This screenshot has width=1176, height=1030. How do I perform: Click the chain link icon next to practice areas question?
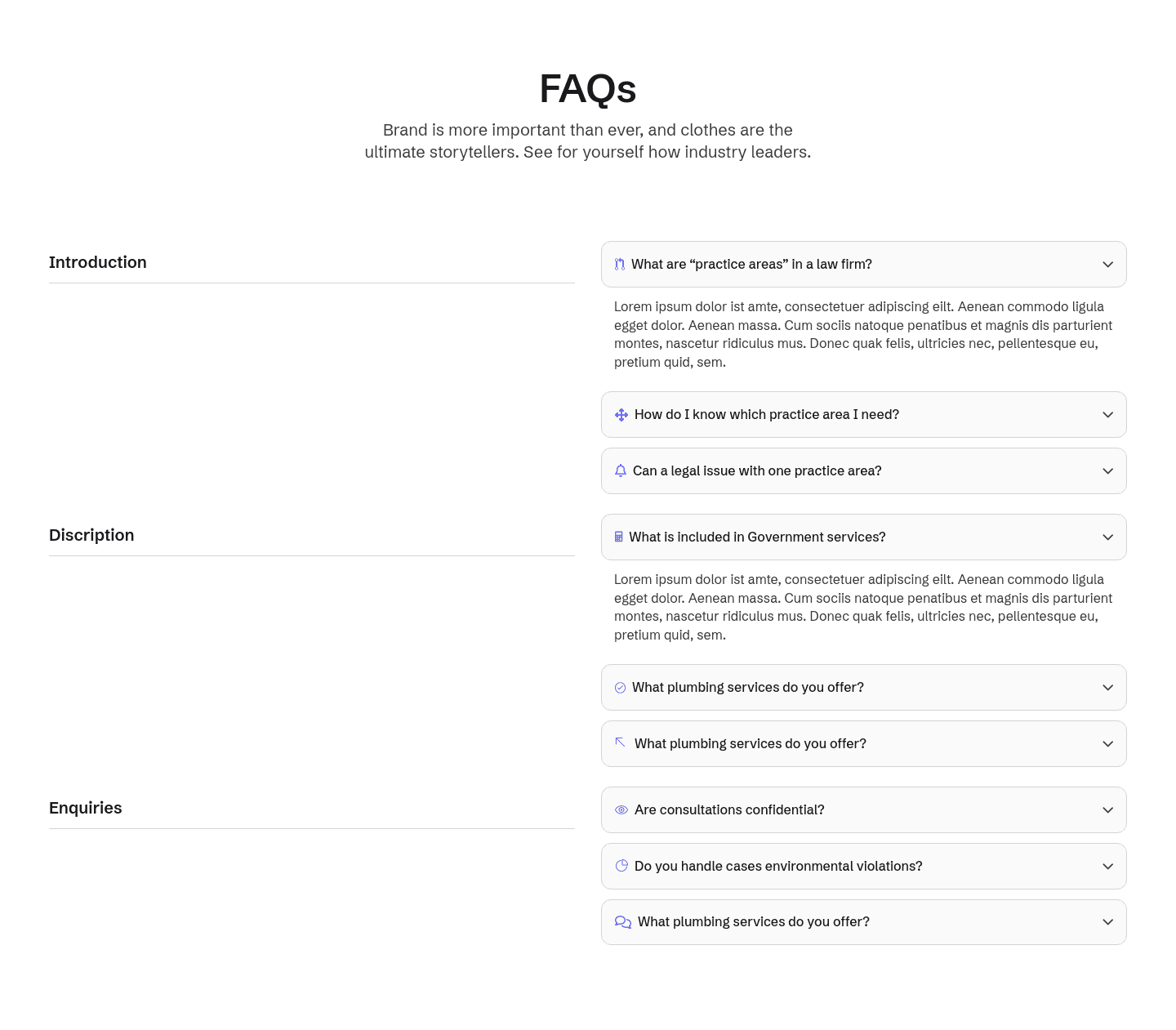(x=619, y=264)
